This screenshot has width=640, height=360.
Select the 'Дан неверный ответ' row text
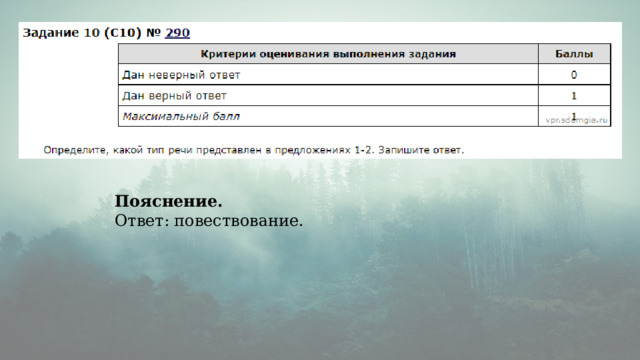click(x=181, y=75)
